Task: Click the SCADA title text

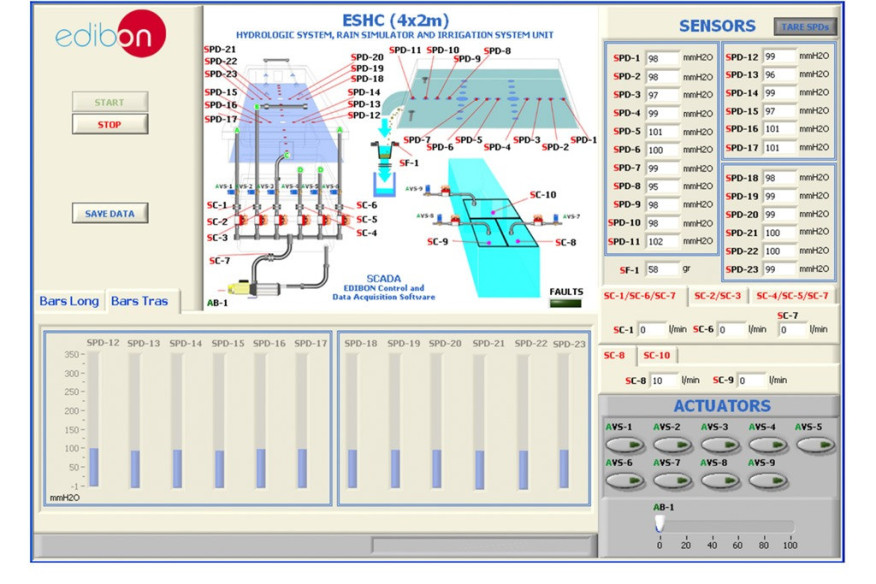Action: click(x=383, y=278)
